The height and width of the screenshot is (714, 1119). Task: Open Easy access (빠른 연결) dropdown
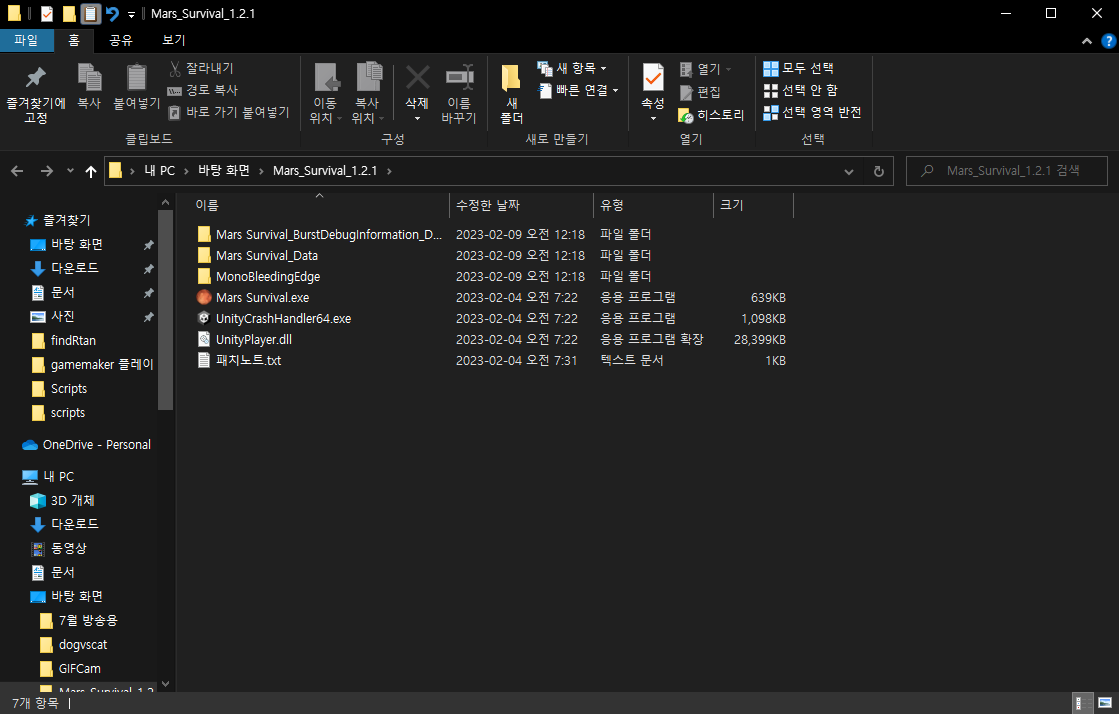tap(577, 90)
